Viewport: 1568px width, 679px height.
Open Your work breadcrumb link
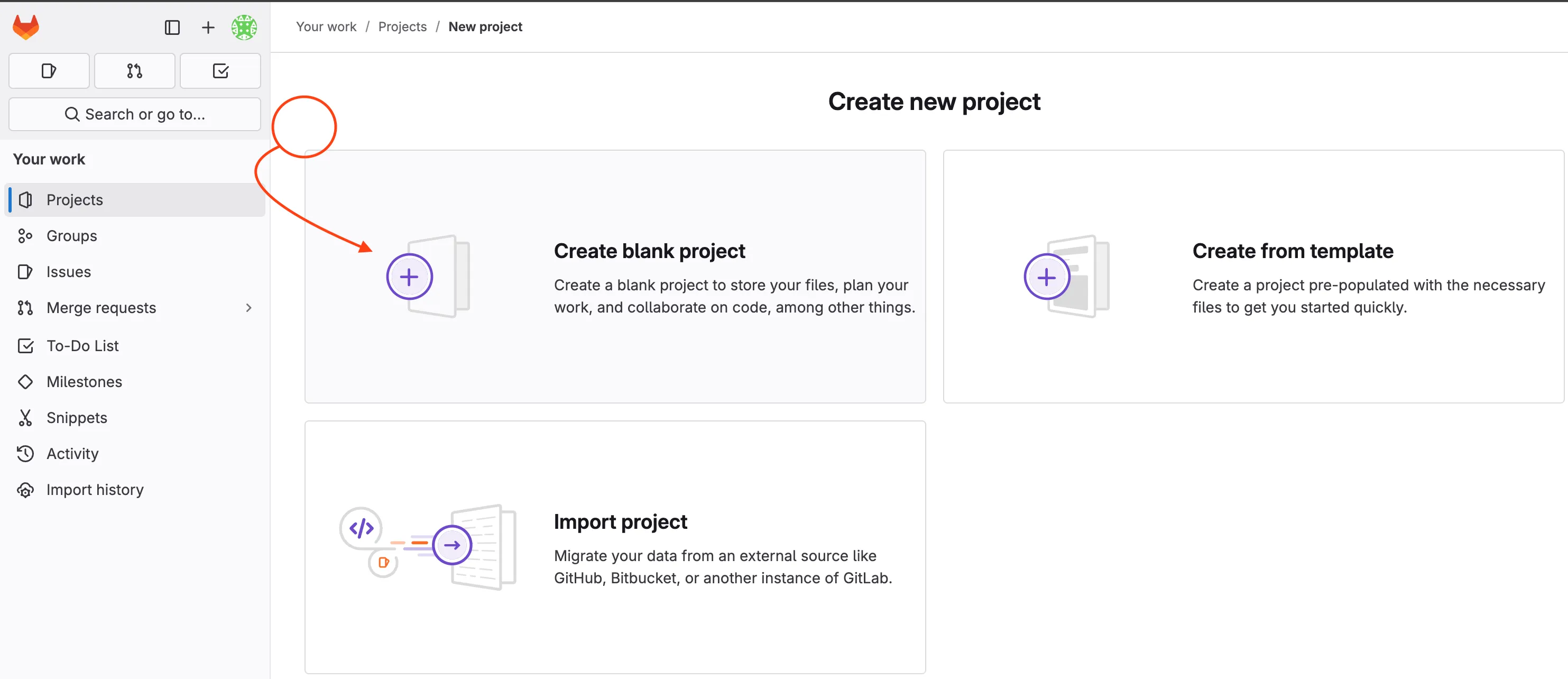(326, 26)
